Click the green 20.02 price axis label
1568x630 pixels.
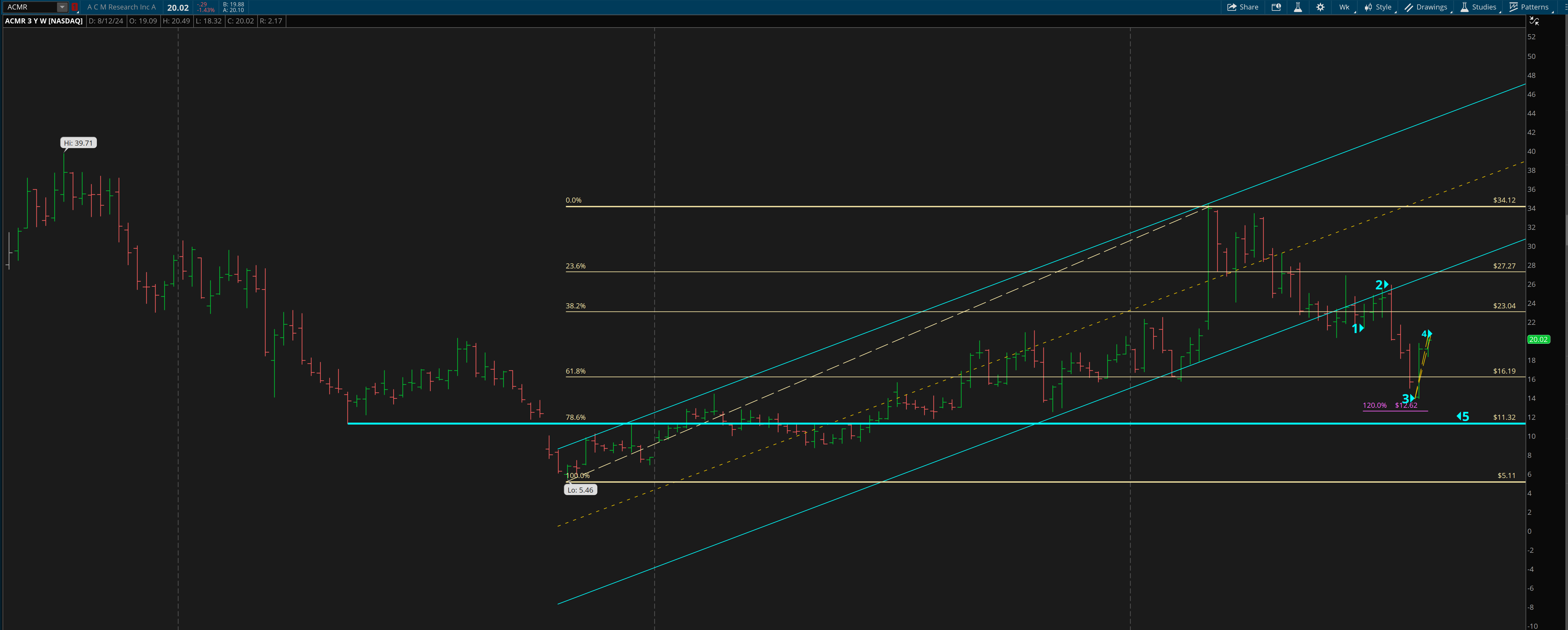tap(1538, 339)
